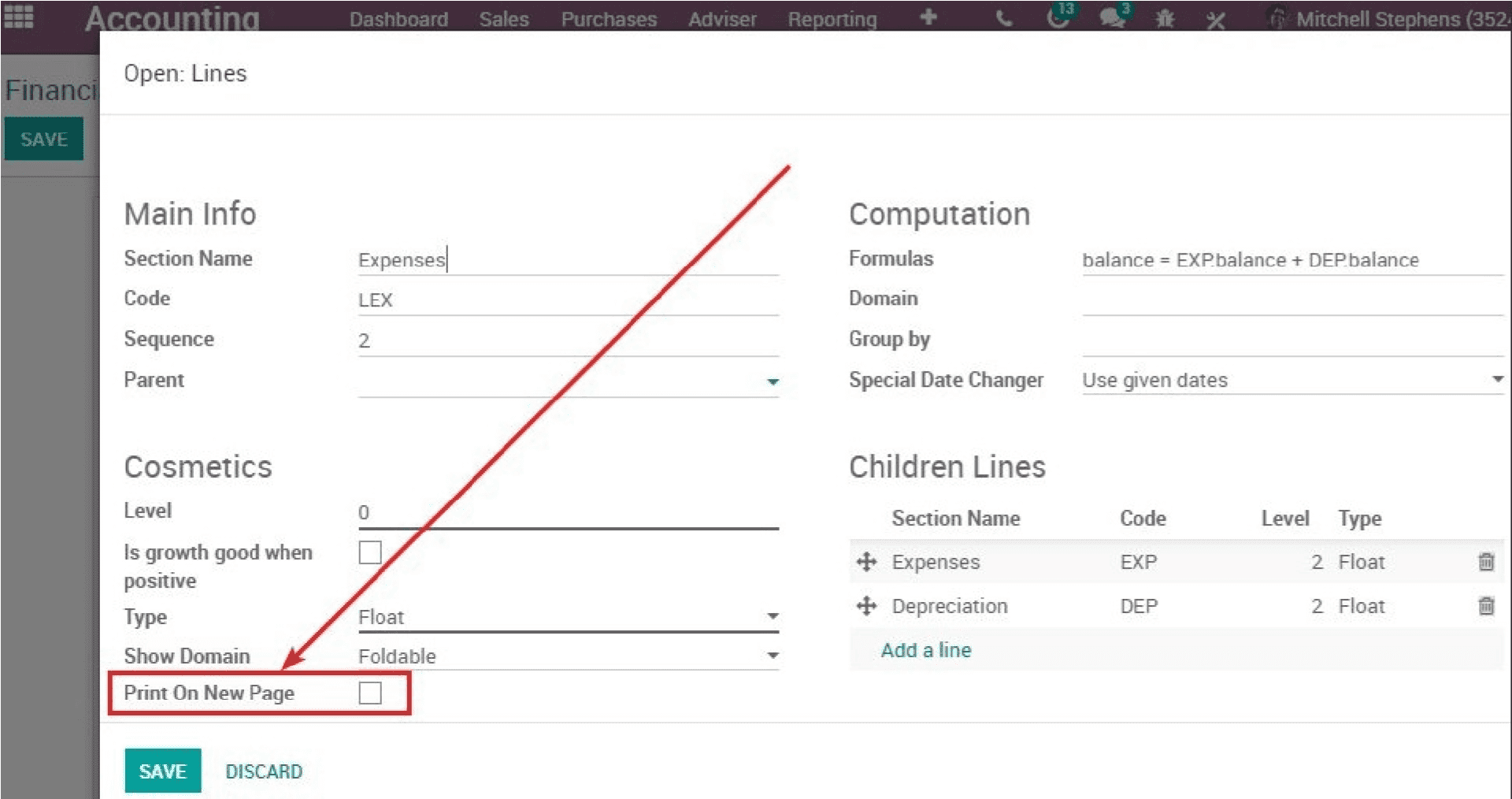Open Show Domain Foldable dropdown
1512x799 pixels.
pyautogui.click(x=569, y=656)
